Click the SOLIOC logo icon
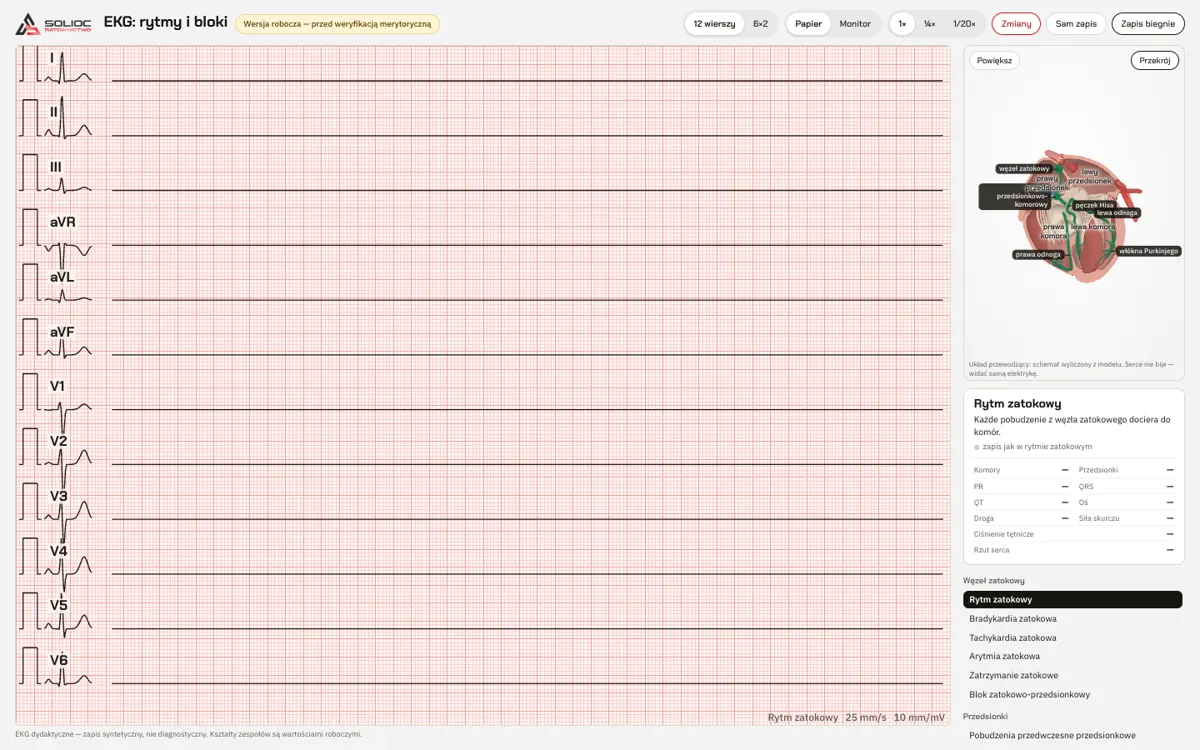 point(28,23)
